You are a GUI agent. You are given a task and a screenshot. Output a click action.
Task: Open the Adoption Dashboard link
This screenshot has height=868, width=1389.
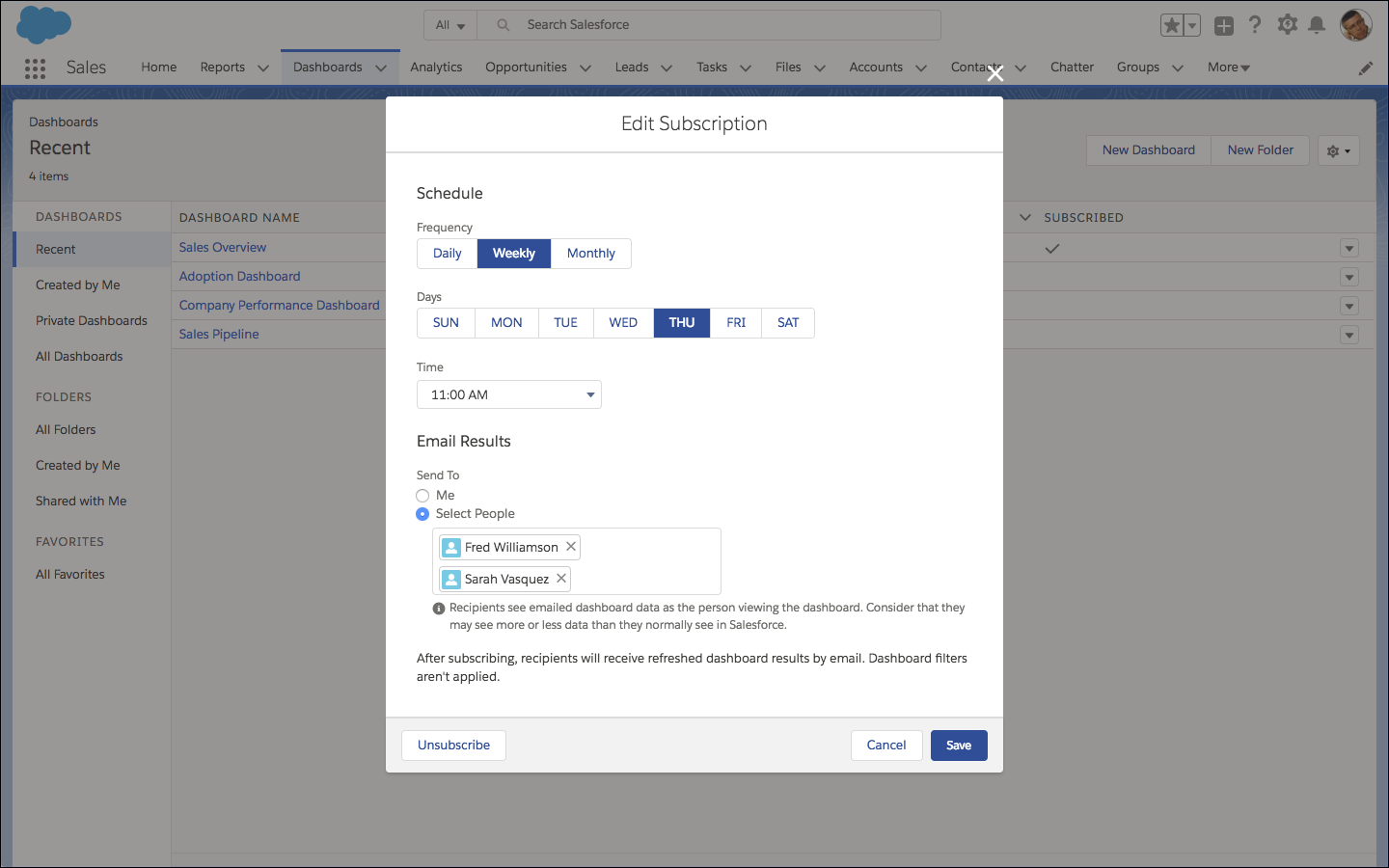click(x=239, y=276)
